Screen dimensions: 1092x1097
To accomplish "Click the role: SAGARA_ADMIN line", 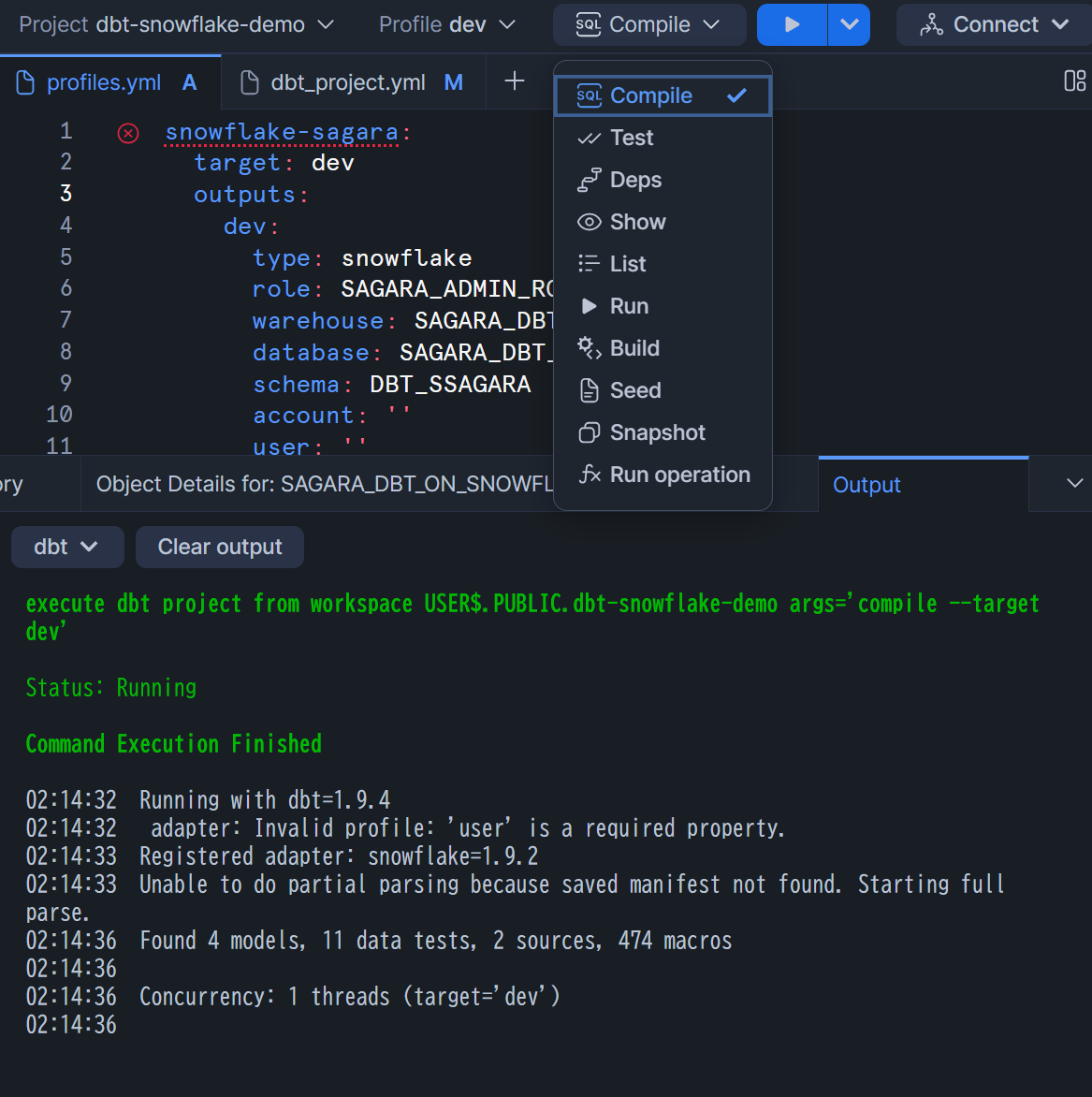I will [x=403, y=289].
